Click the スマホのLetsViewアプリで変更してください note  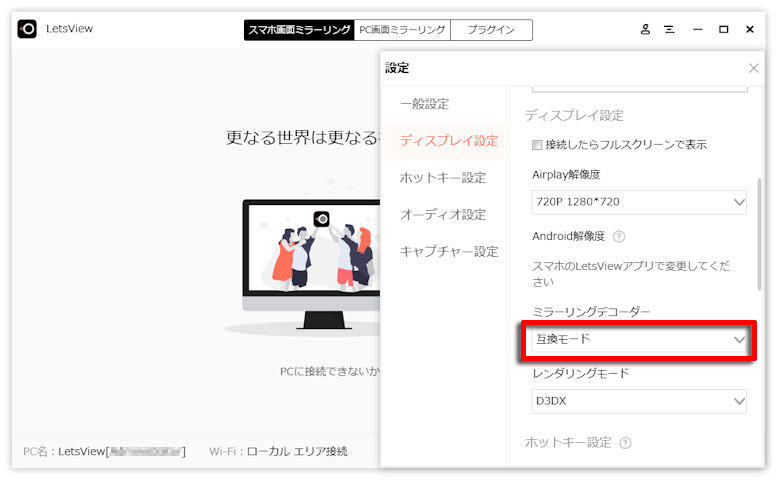[x=631, y=274]
